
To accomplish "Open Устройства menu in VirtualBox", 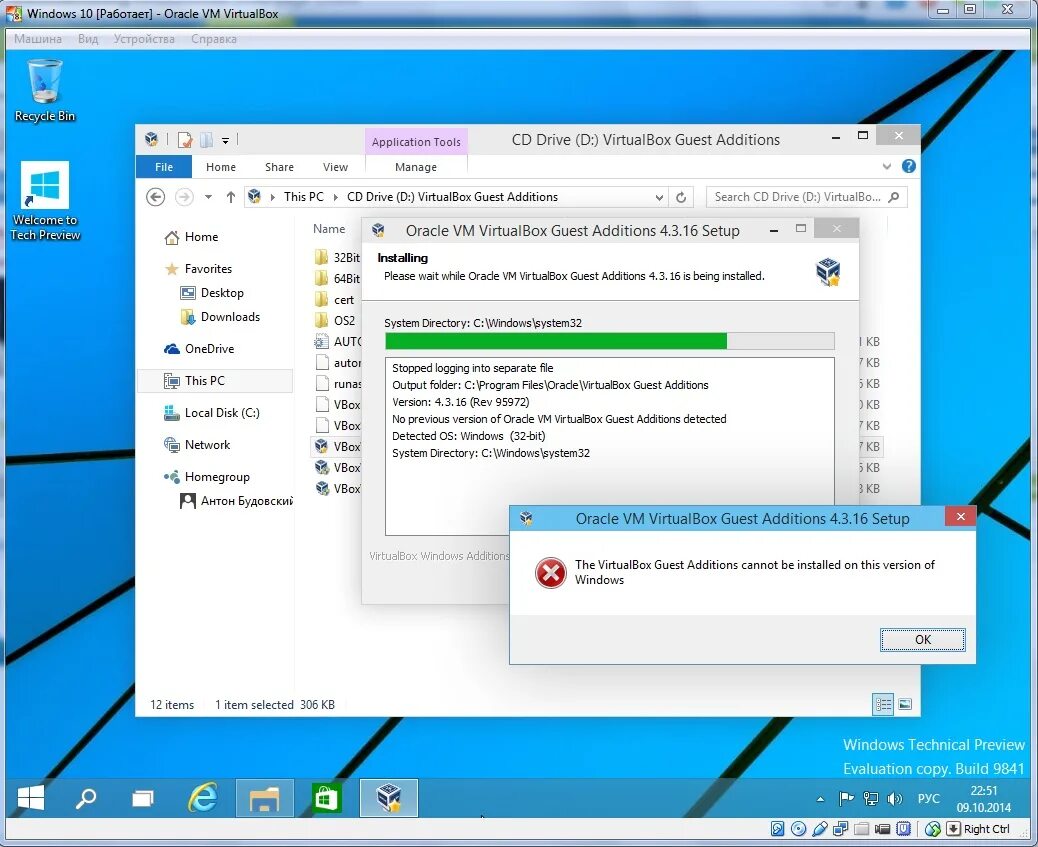I will tap(144, 38).
